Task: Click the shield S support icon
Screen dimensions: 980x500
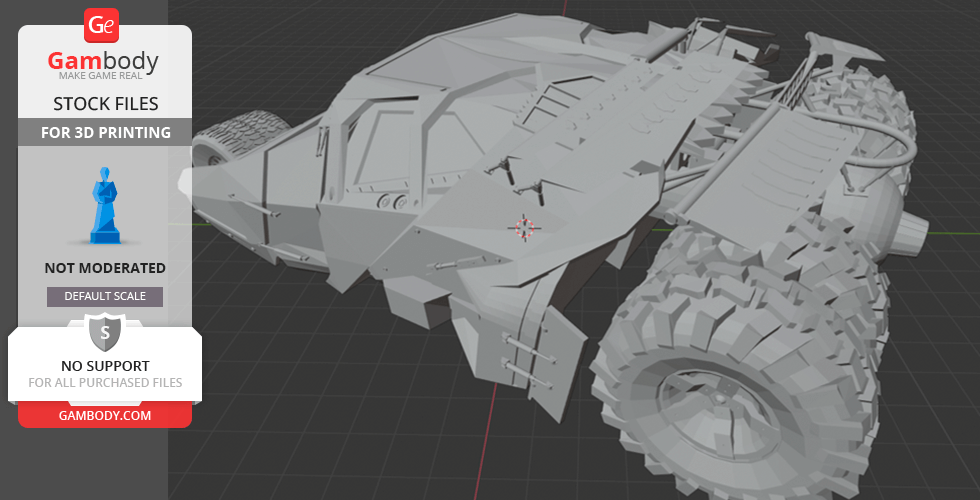Action: click(105, 332)
